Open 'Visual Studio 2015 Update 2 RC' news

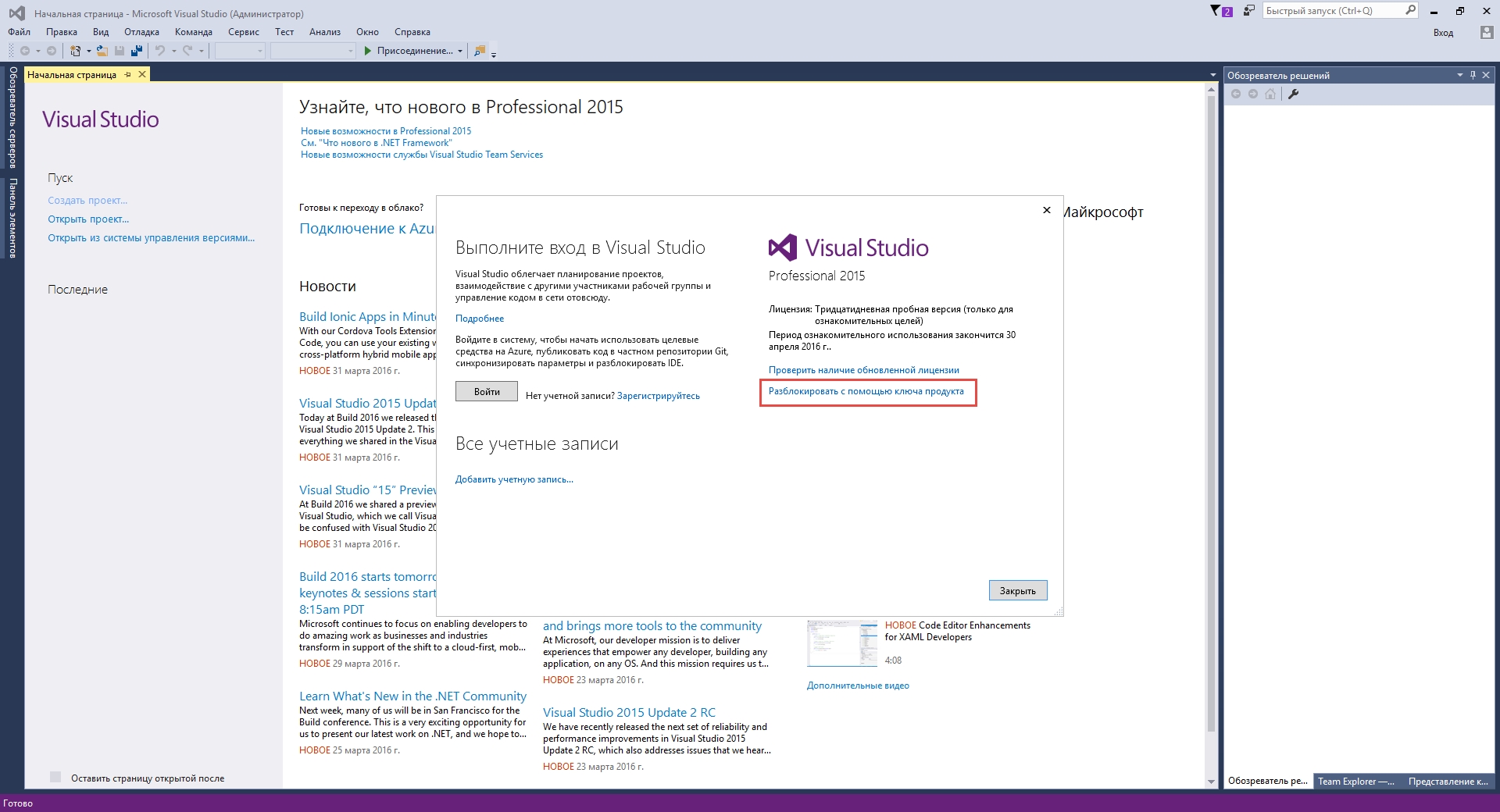(629, 712)
